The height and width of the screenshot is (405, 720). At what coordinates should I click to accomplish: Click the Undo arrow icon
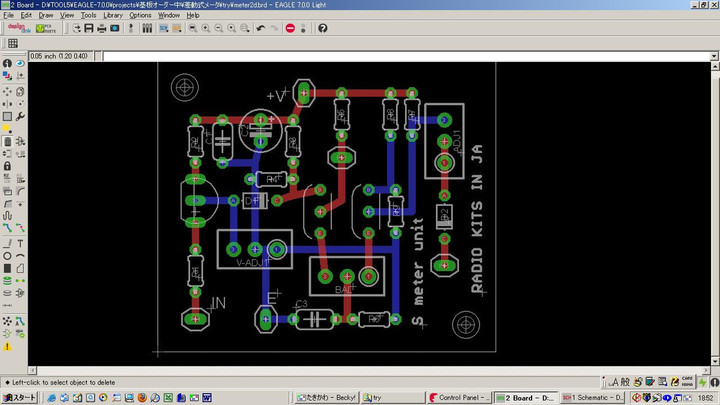click(261, 28)
